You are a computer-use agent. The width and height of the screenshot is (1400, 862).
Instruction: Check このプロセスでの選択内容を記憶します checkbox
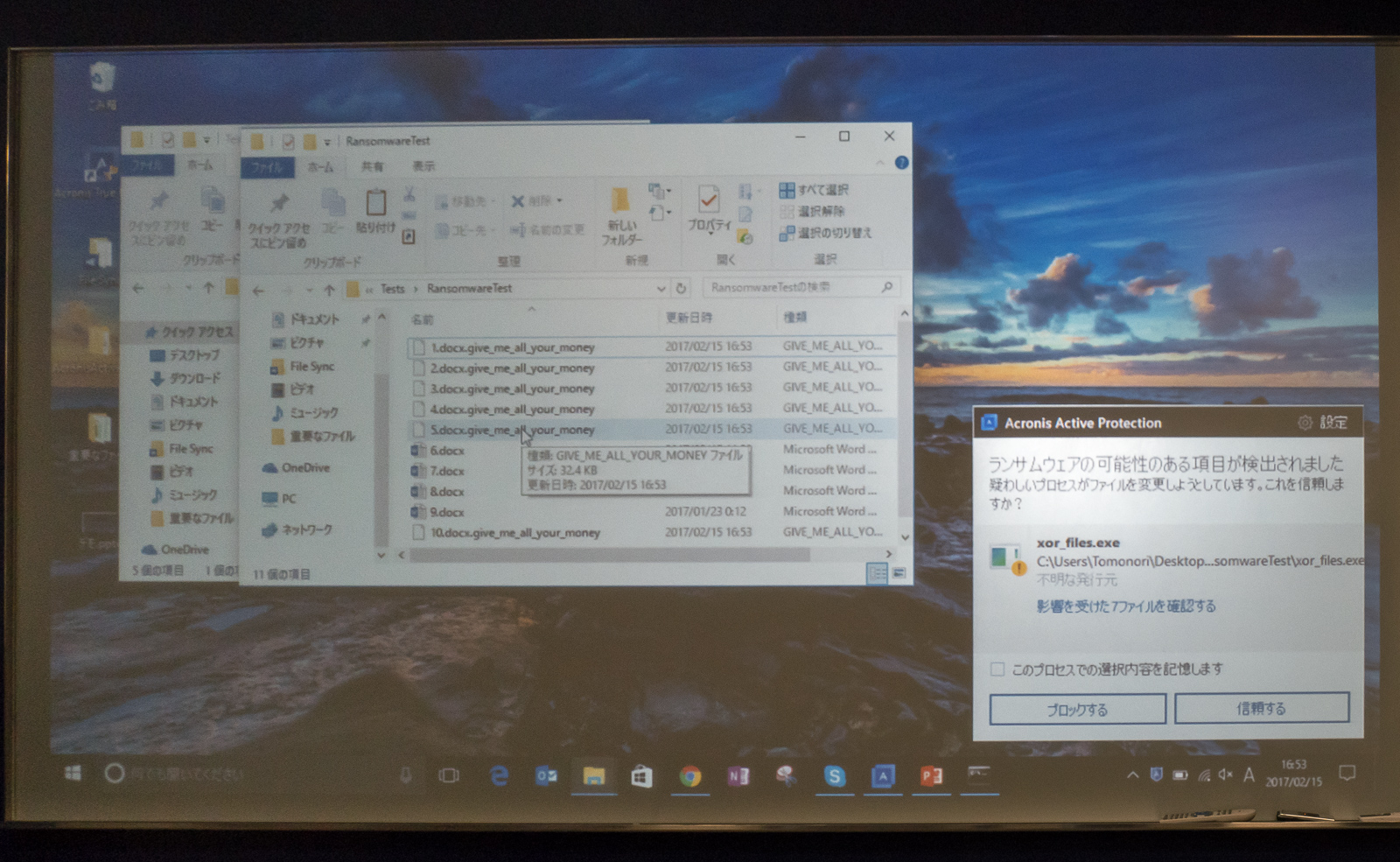point(996,668)
